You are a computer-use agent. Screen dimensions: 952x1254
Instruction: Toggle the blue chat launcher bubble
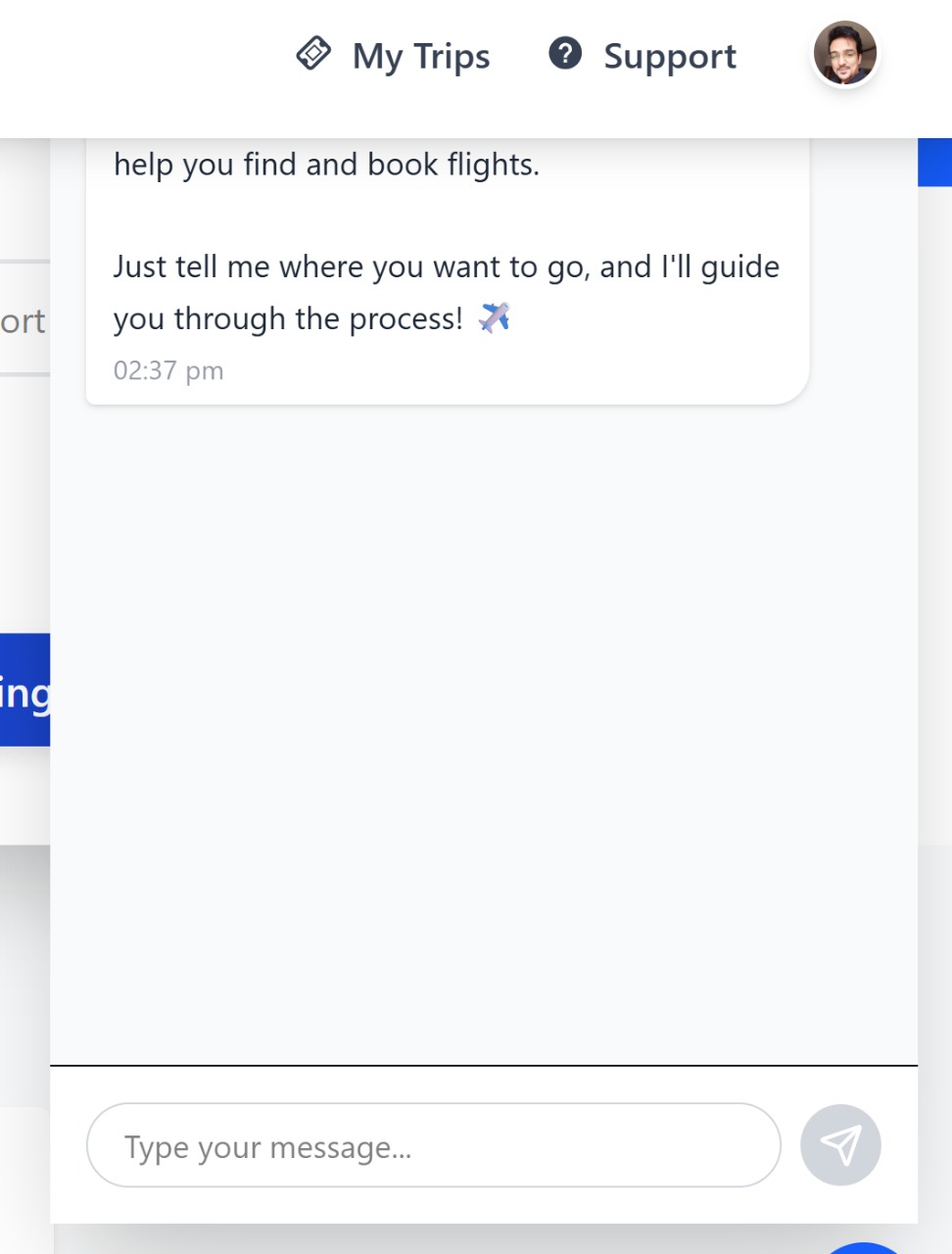tap(862, 1247)
